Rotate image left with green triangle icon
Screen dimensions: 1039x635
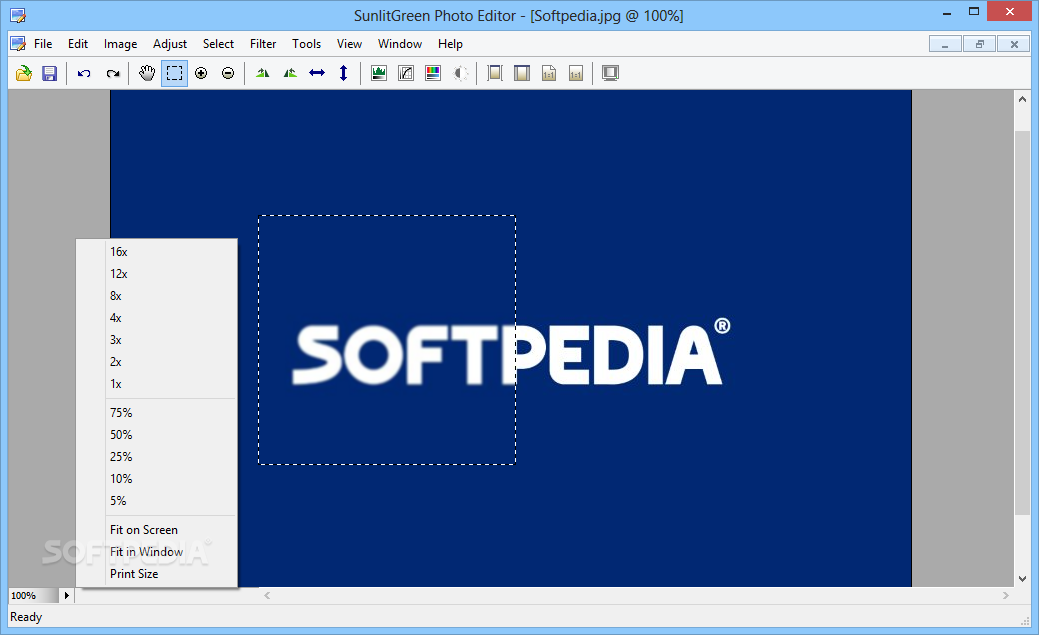(263, 73)
